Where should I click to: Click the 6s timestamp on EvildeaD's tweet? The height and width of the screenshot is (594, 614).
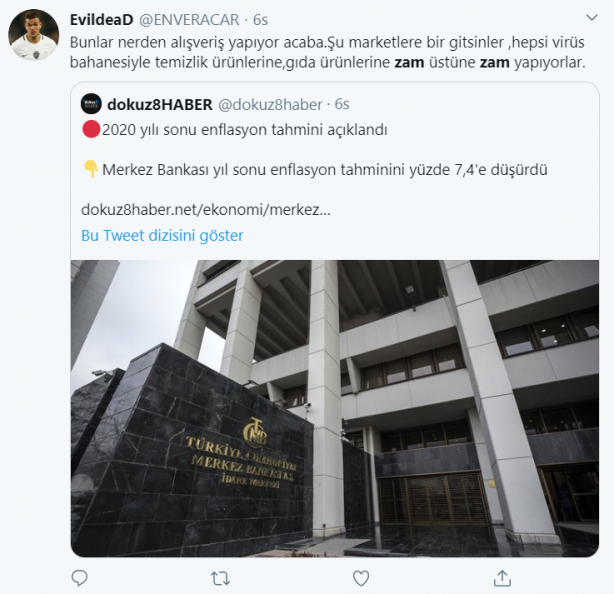point(260,20)
